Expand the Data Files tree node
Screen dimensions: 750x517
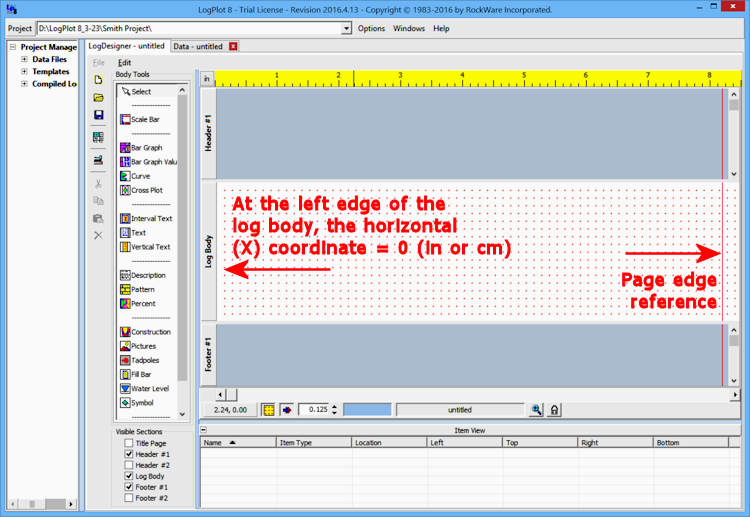coord(24,59)
